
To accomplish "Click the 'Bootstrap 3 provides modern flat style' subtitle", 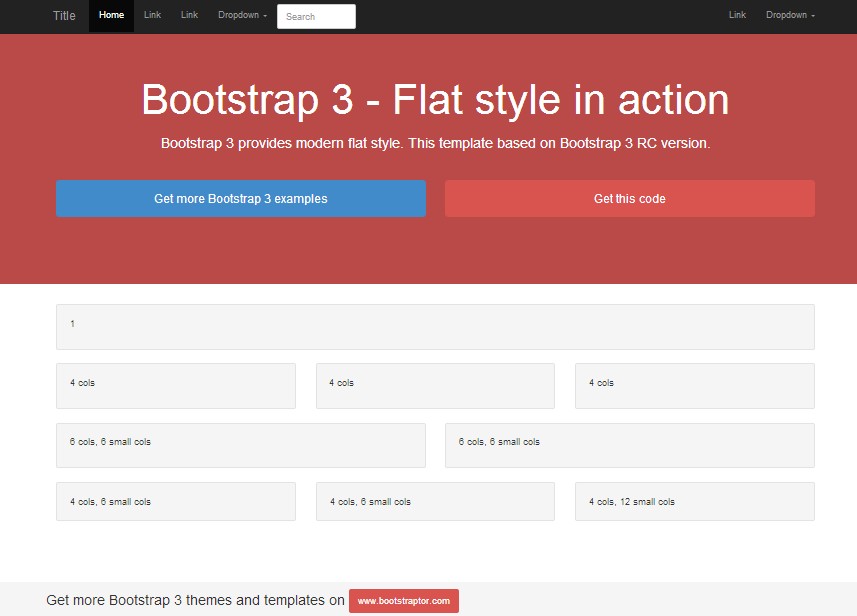I will pyautogui.click(x=436, y=143).
